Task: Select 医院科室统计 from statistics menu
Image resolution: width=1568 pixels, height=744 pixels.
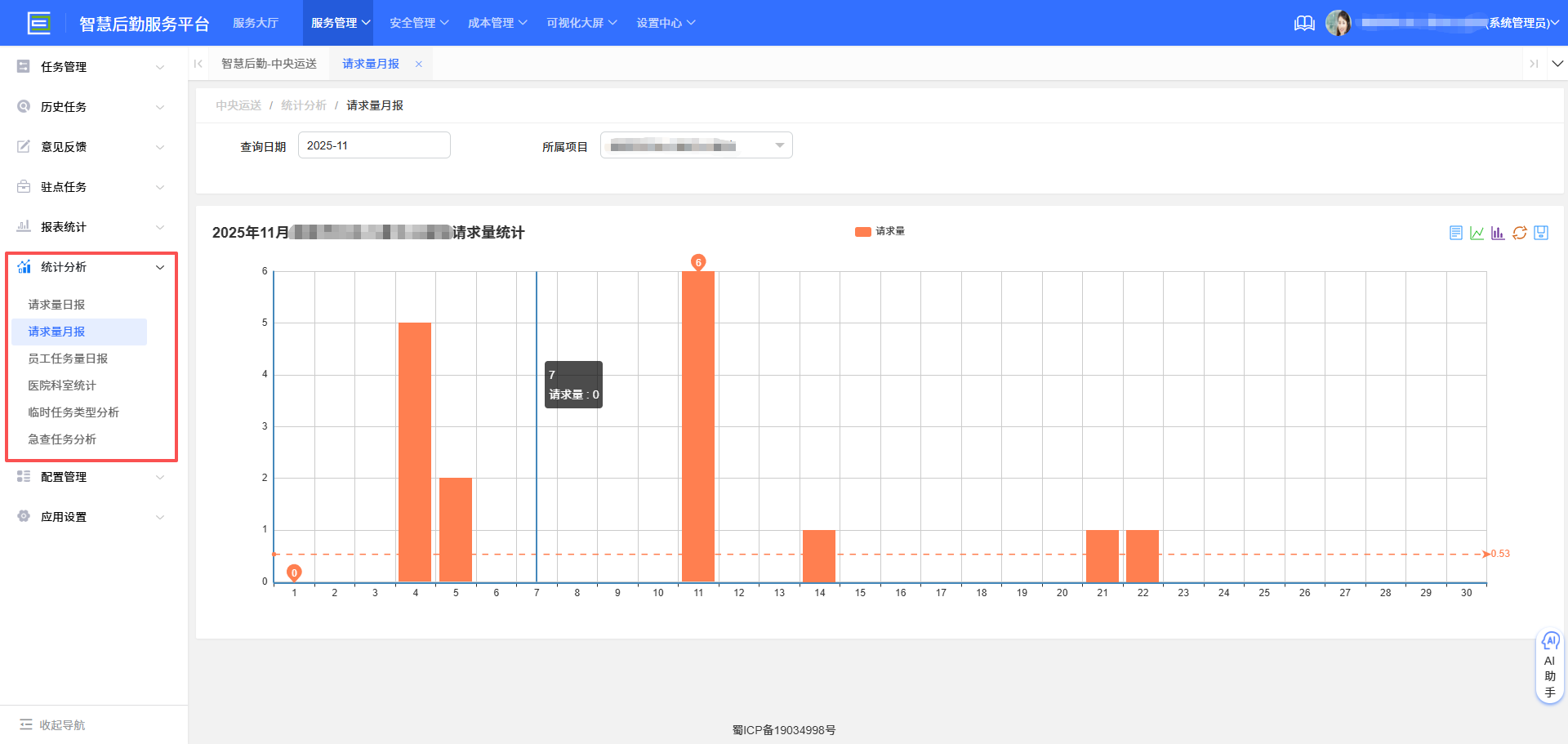Action: pos(61,385)
